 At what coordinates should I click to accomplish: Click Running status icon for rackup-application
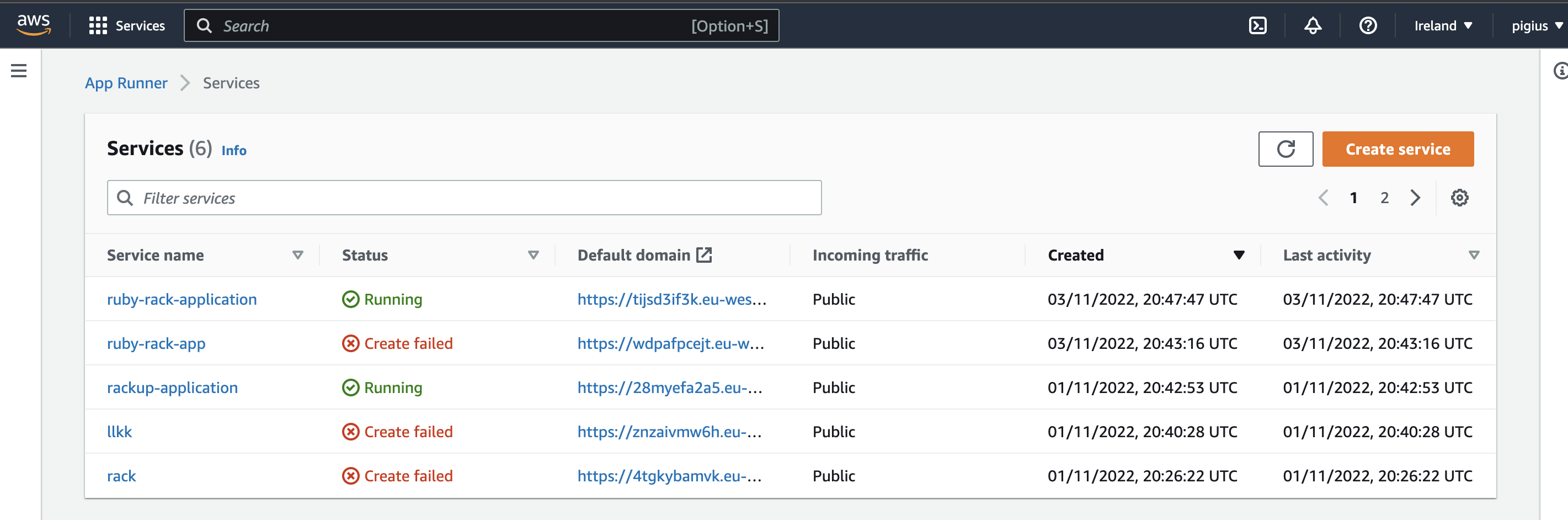coord(350,388)
